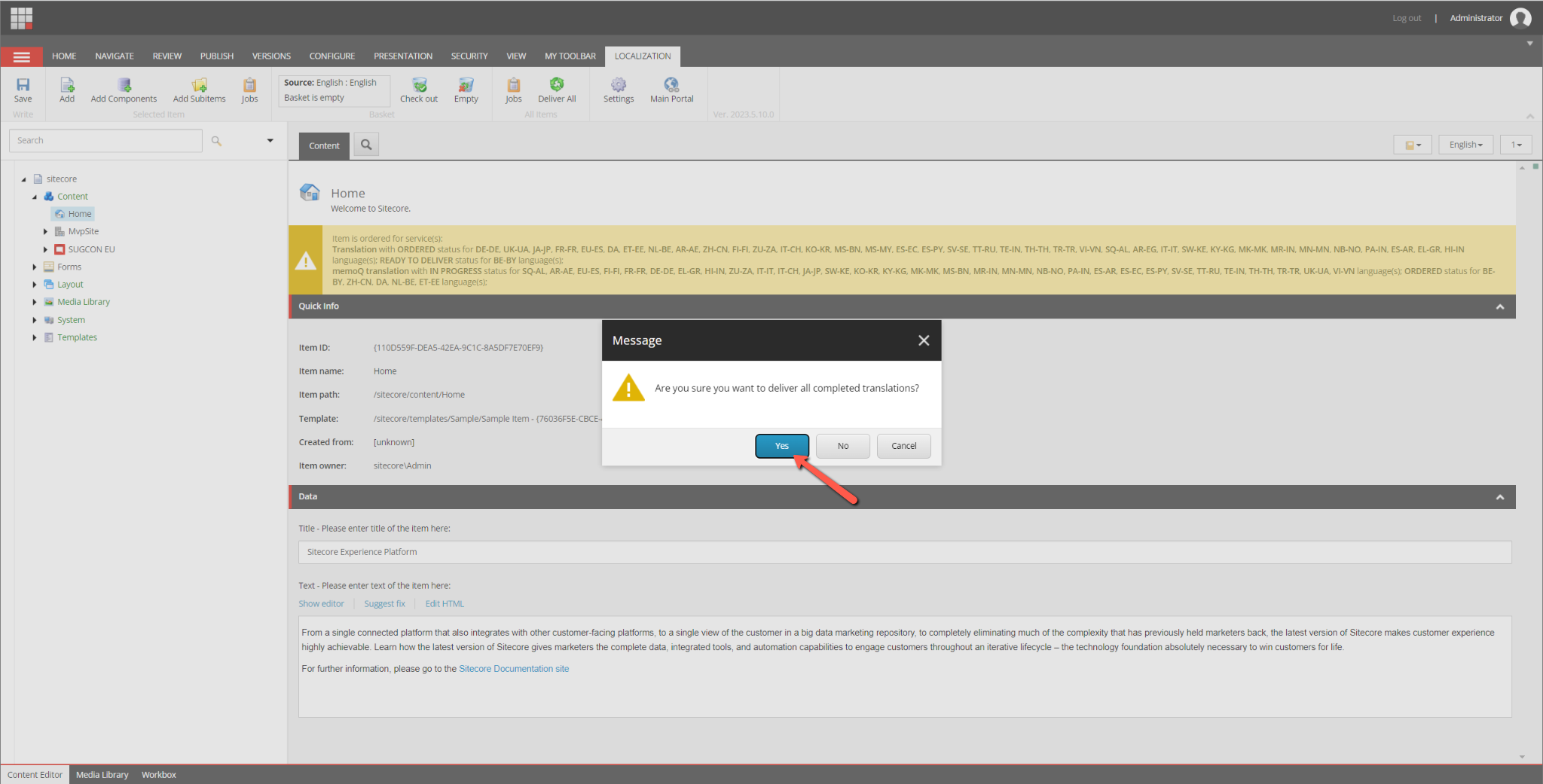Collapse the Content tree node

pos(35,197)
